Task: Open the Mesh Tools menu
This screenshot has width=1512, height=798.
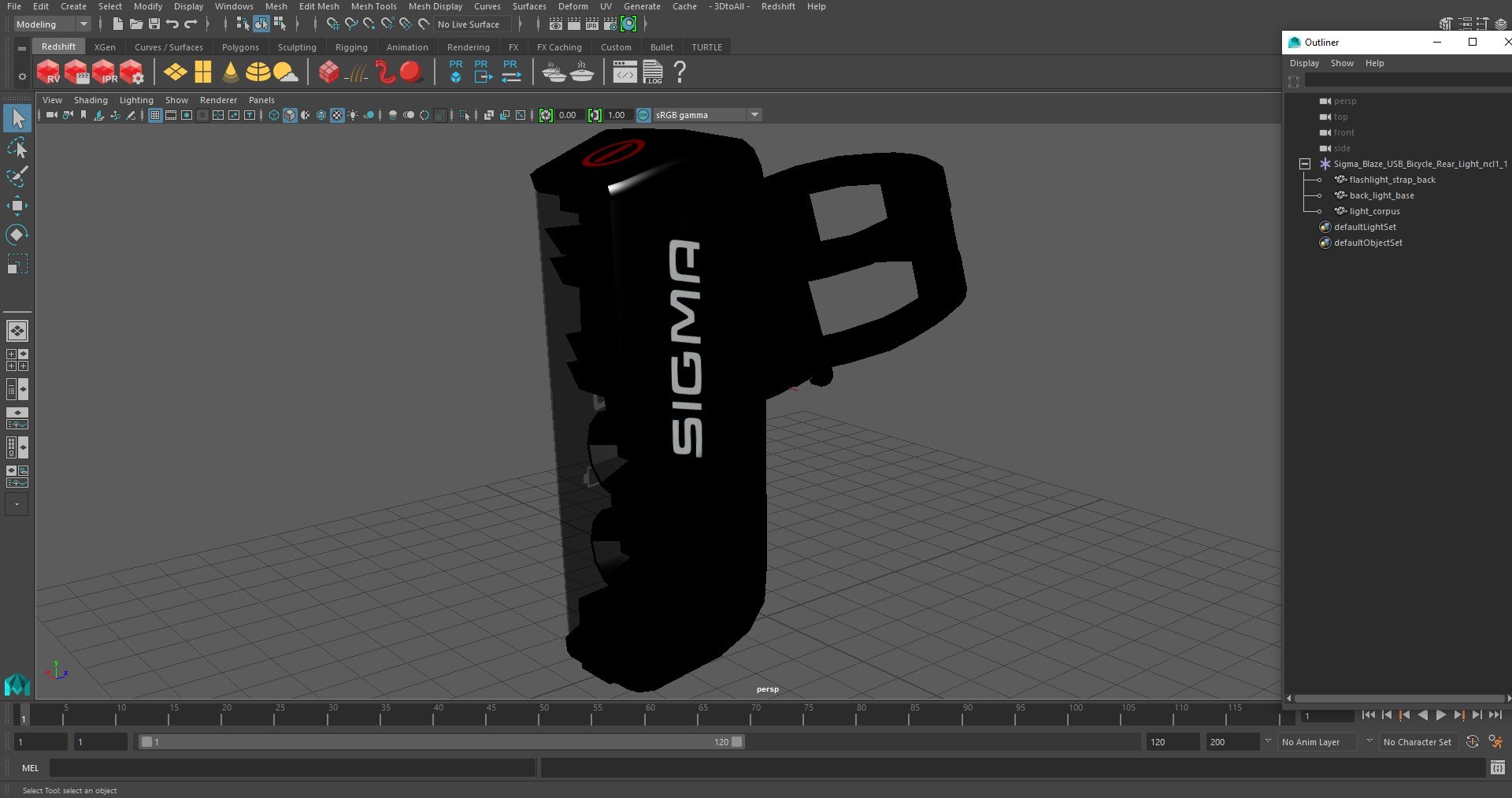Action: (373, 6)
